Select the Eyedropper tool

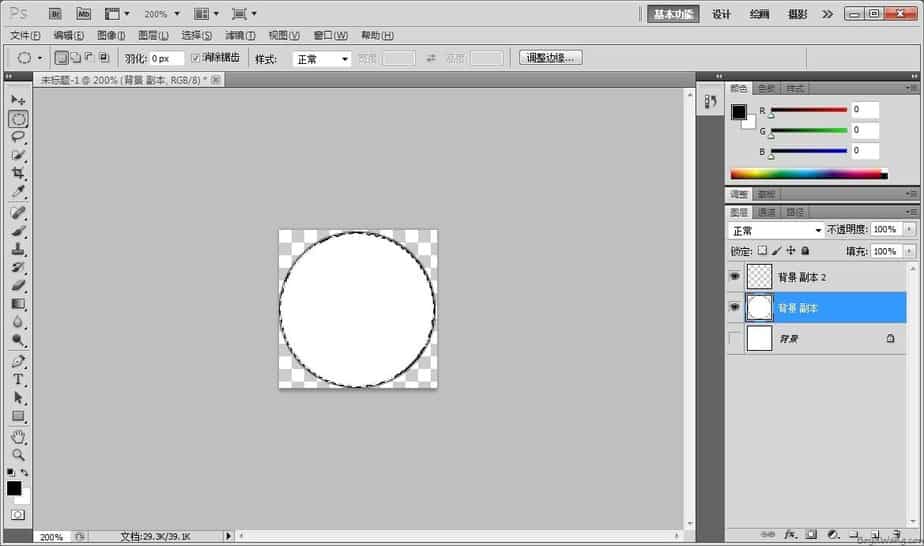pos(18,191)
